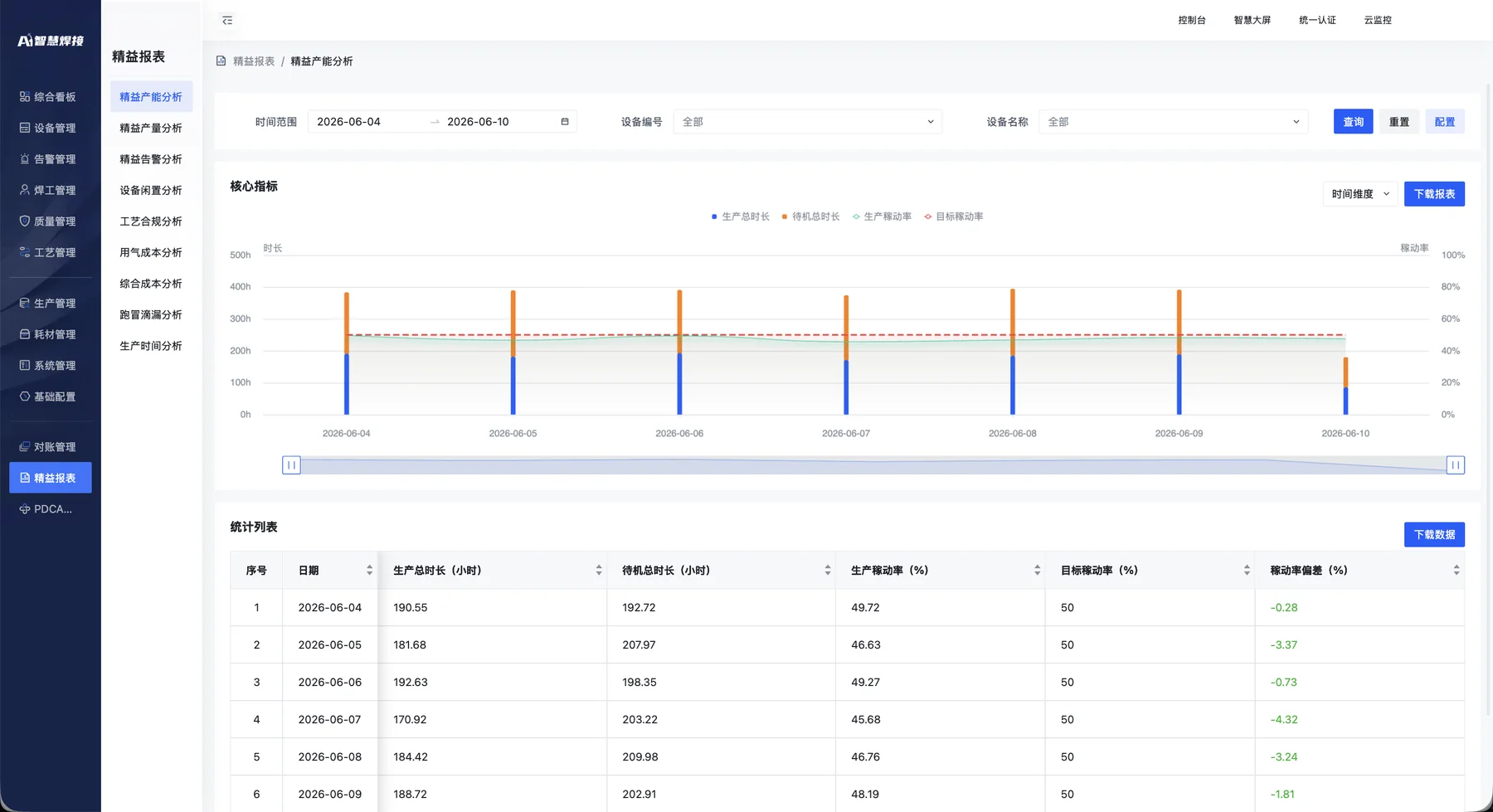Open 统一认证 in the top navigation
This screenshot has width=1493, height=812.
1317,20
